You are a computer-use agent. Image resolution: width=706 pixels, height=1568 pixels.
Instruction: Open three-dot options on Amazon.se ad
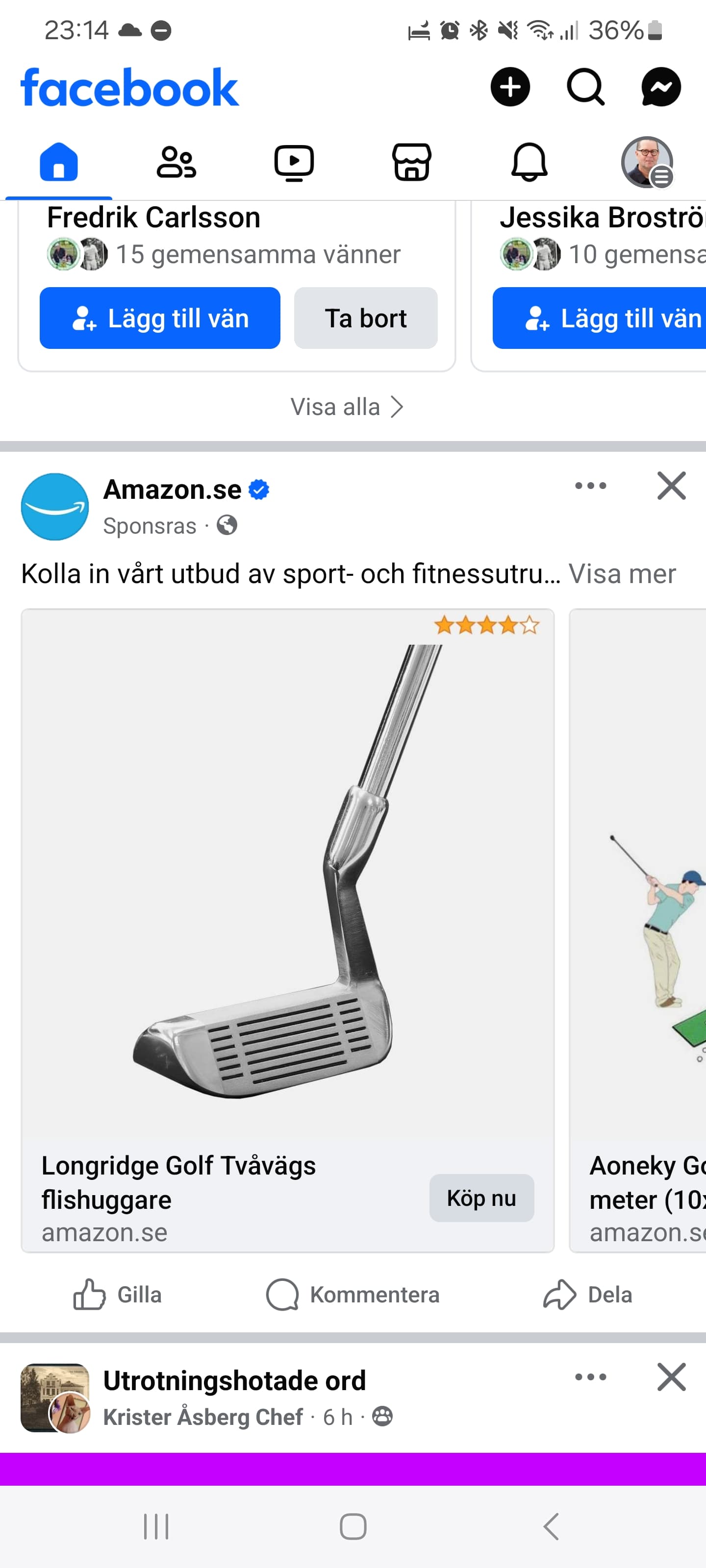[x=590, y=486]
